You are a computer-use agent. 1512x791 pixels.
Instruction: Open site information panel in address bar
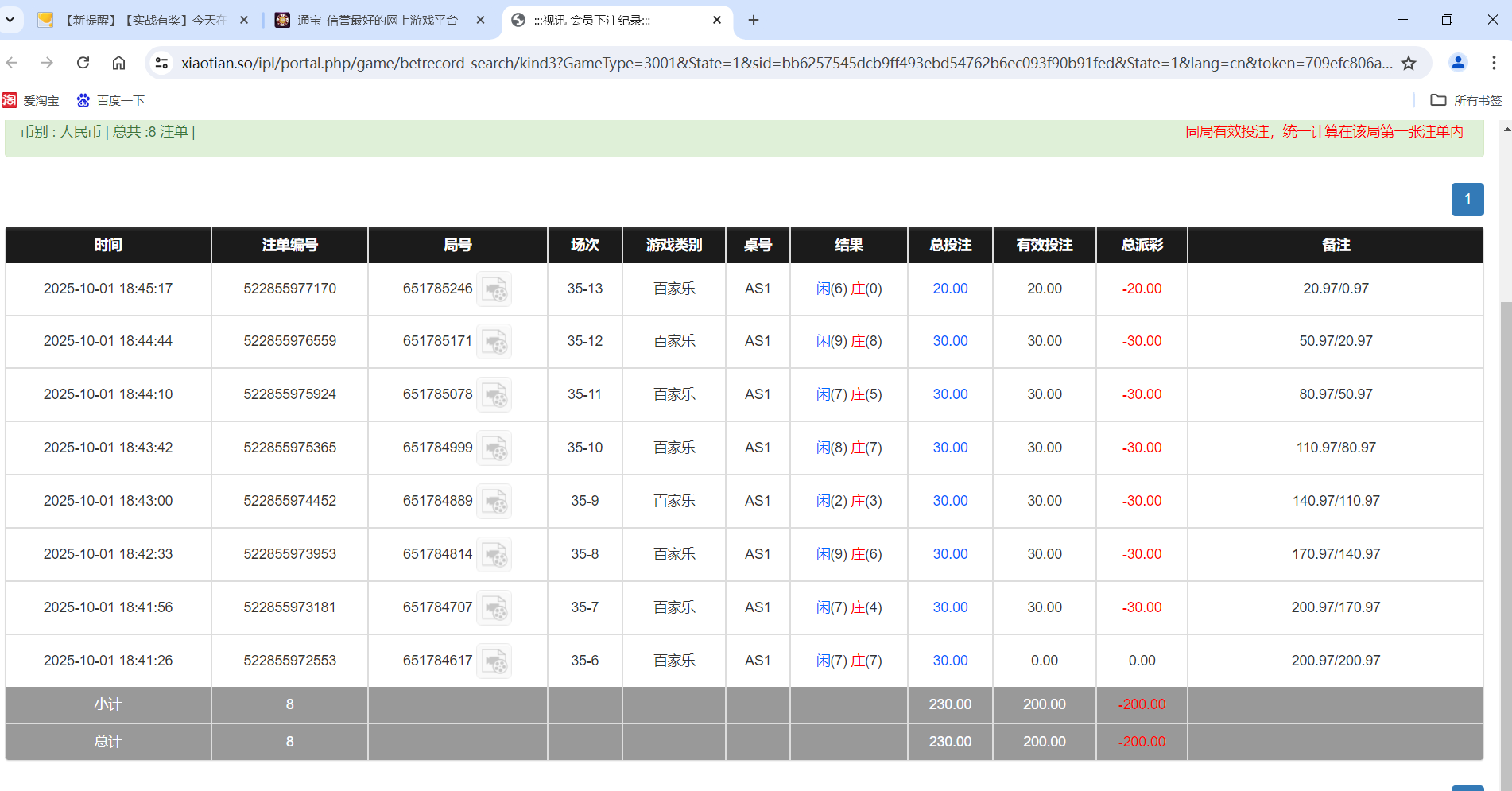coord(161,62)
